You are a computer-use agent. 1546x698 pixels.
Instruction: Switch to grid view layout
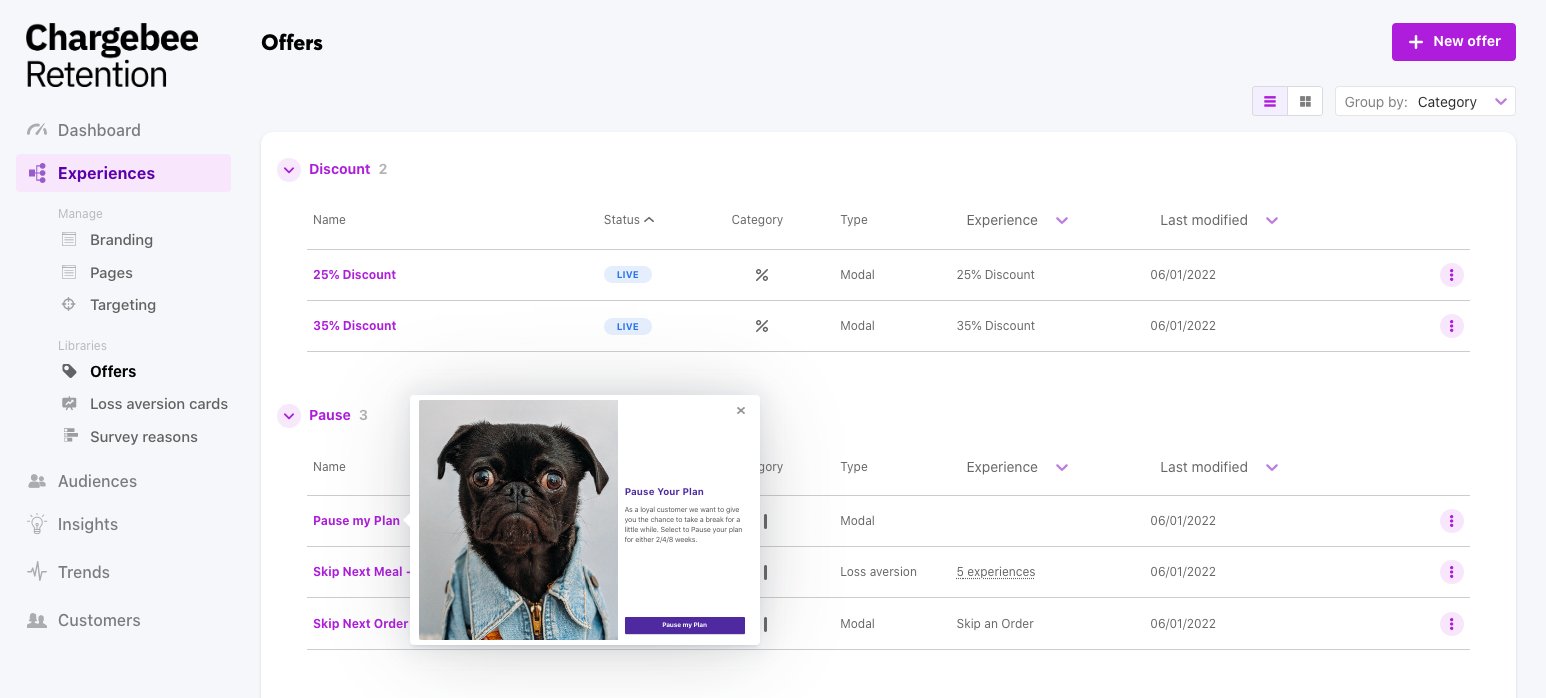pyautogui.click(x=1305, y=102)
